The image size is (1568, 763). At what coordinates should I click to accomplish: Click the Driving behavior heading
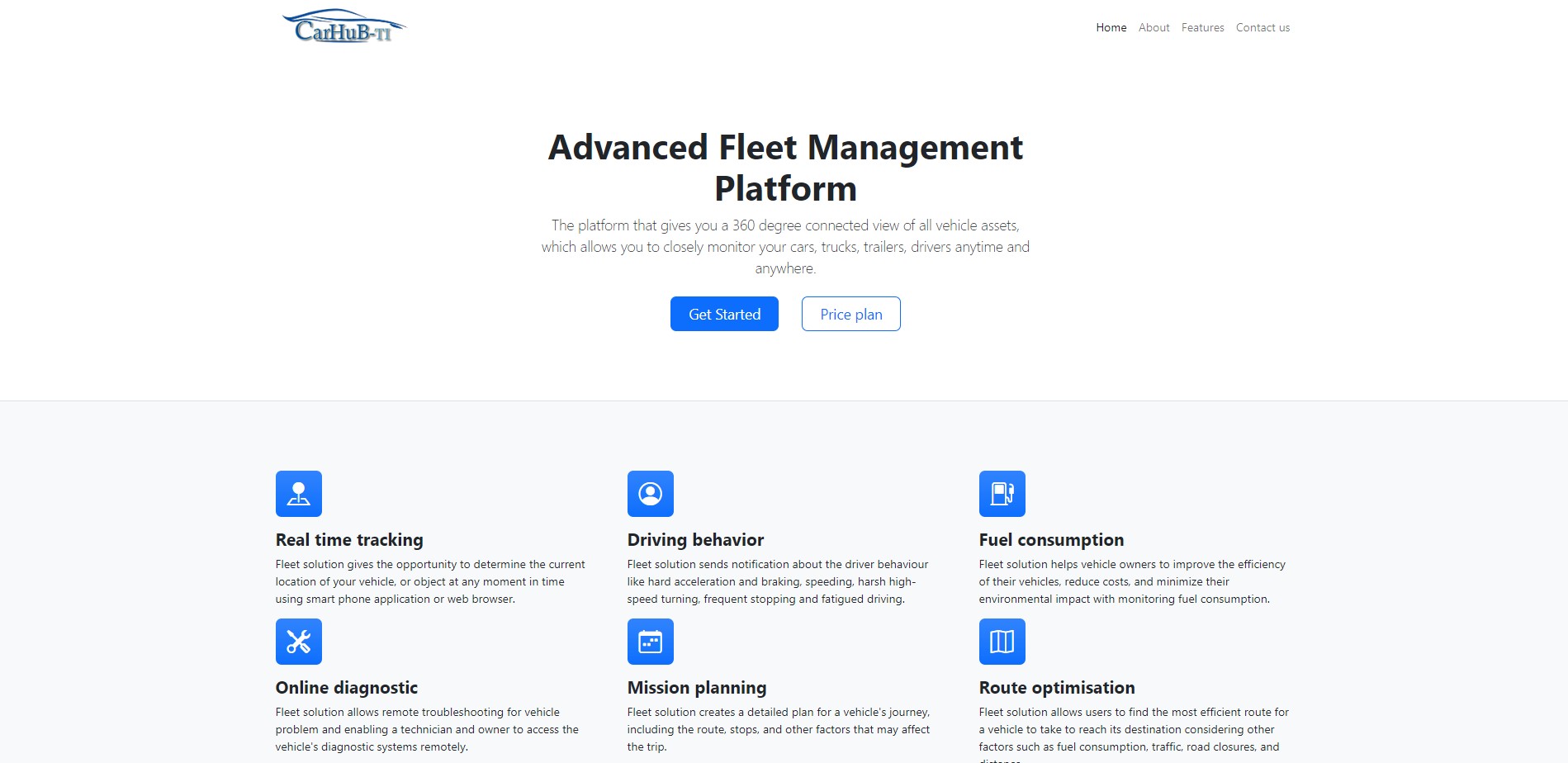coord(695,540)
